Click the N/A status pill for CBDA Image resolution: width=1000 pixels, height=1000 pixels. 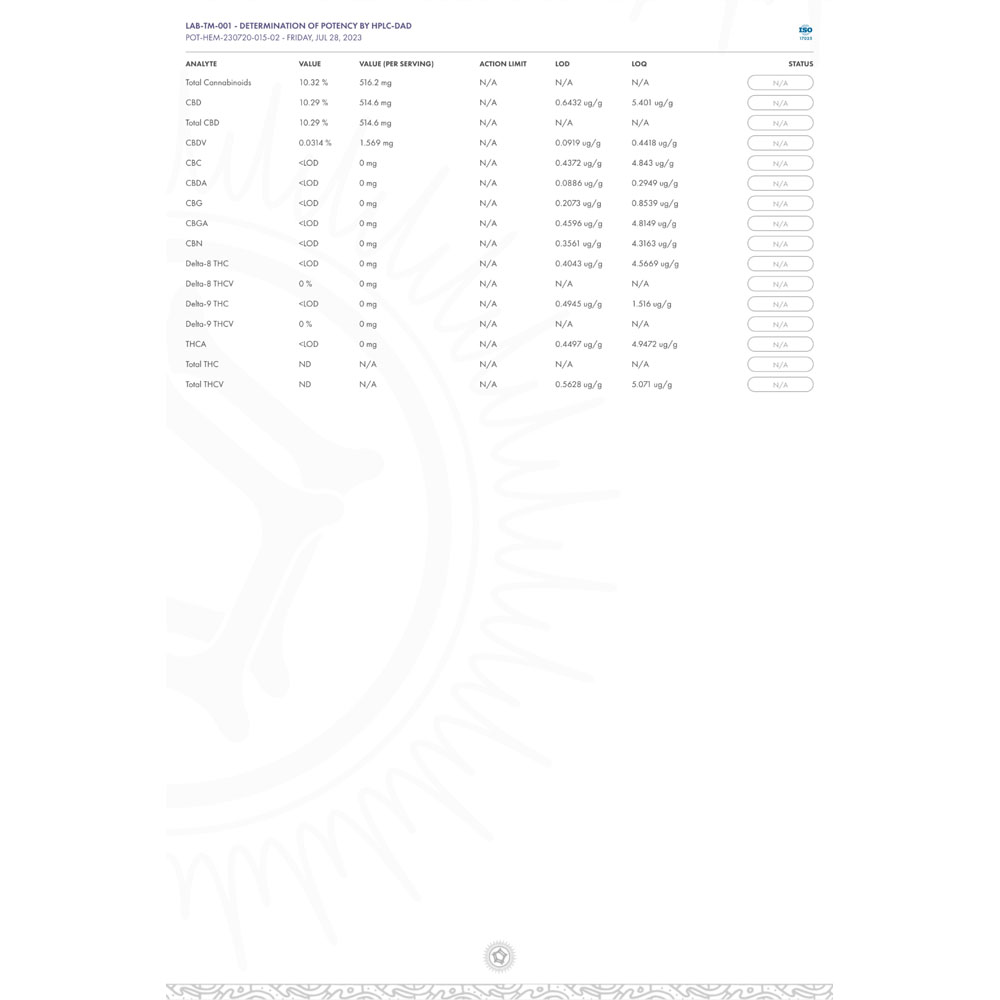[780, 184]
